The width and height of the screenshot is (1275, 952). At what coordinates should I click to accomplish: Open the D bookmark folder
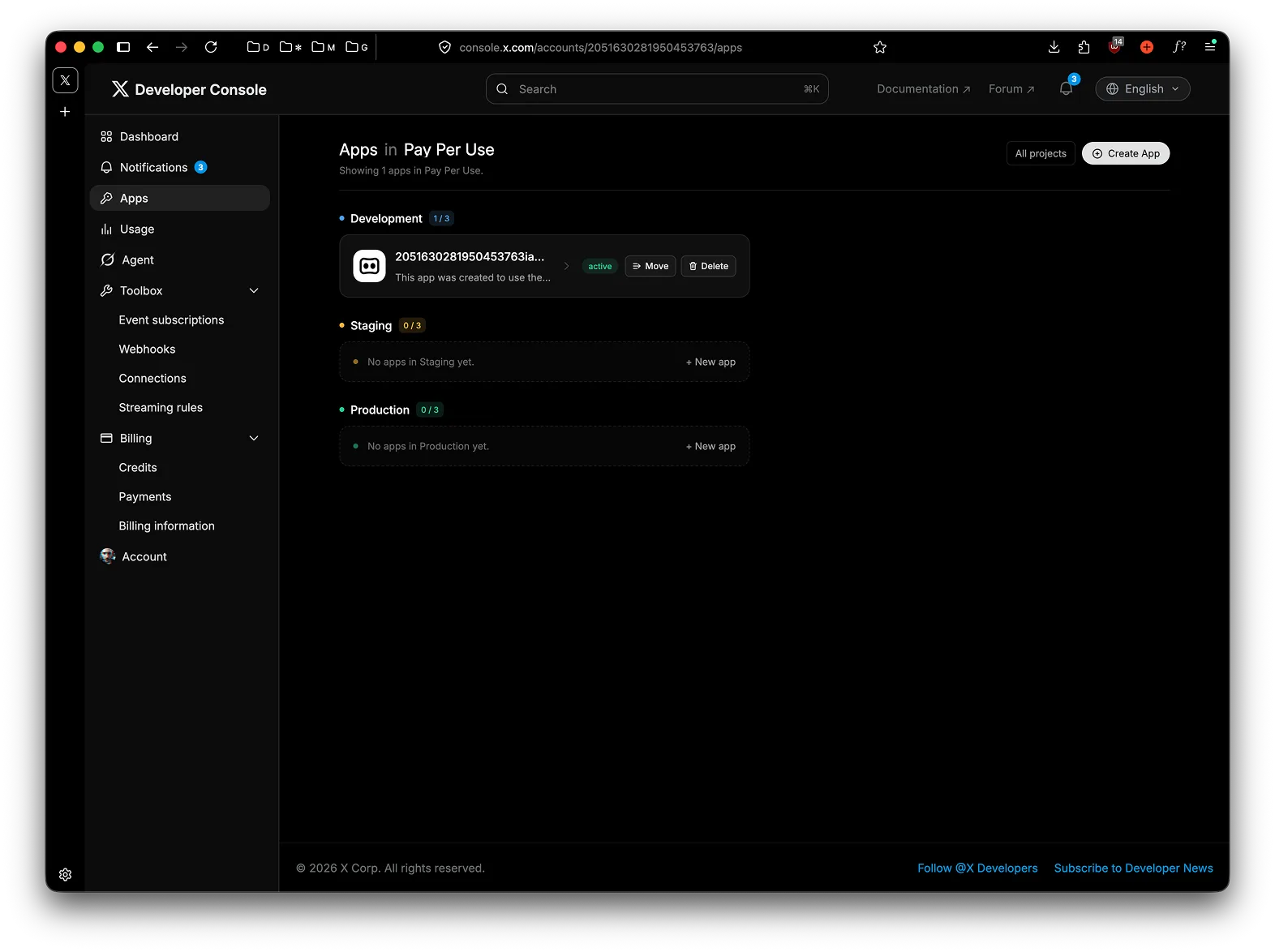[x=258, y=47]
